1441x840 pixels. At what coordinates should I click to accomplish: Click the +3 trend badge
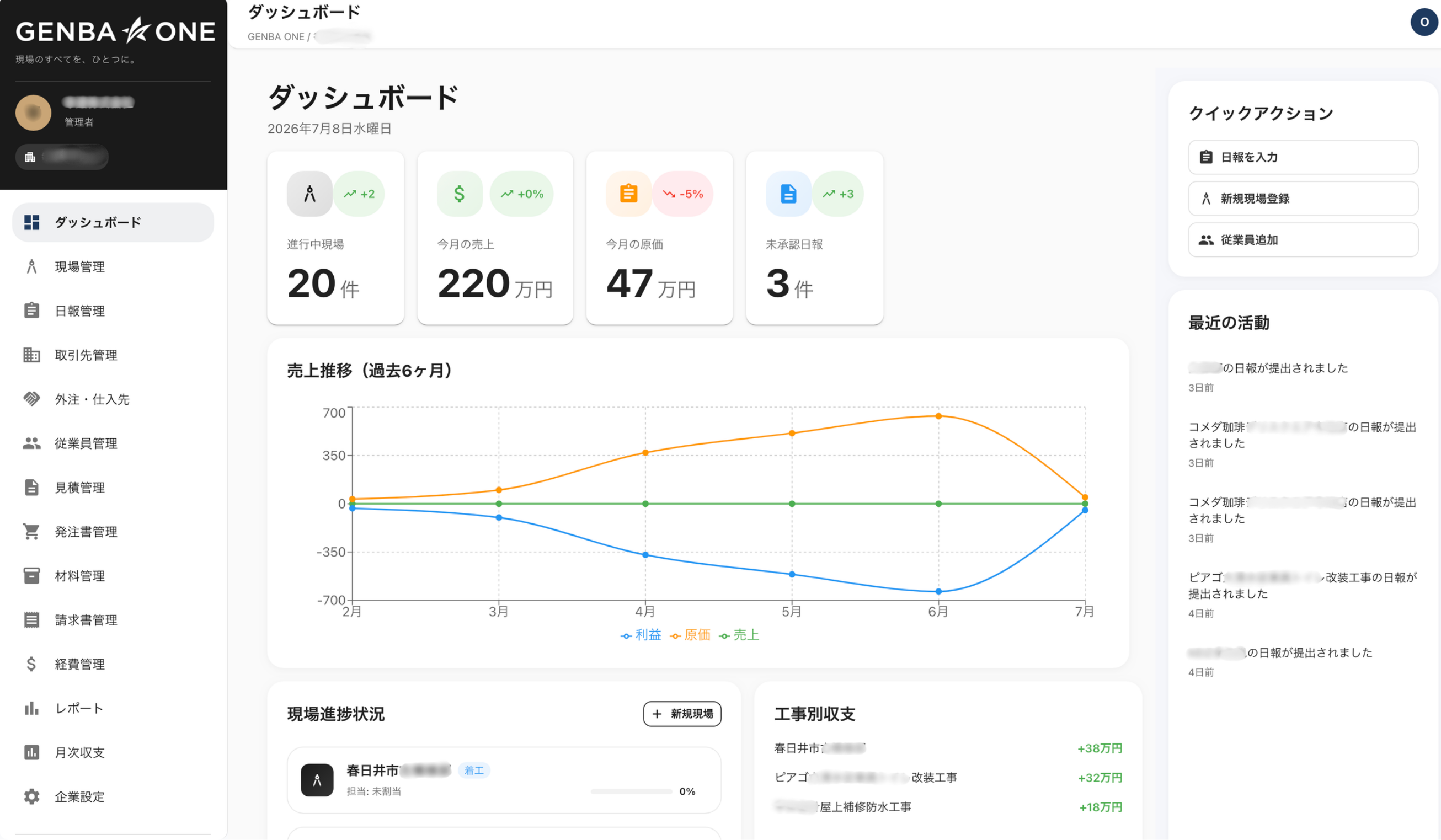tap(837, 194)
